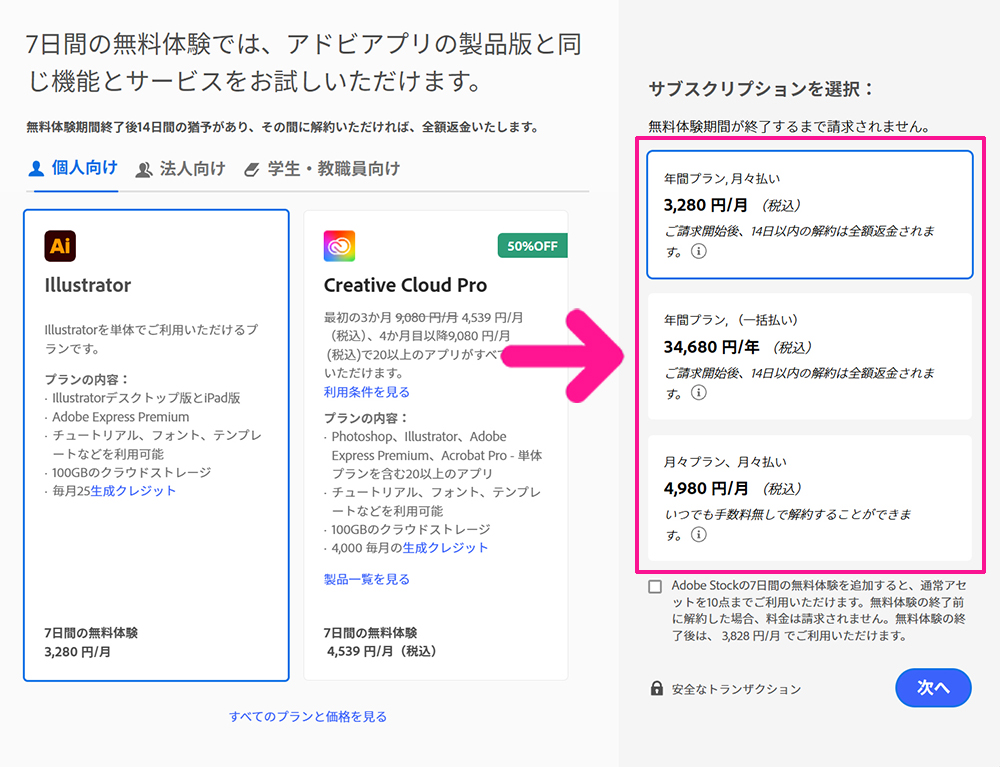This screenshot has height=767, width=1000.
Task: Click the green 50%OFF badge
Action: pyautogui.click(x=532, y=245)
